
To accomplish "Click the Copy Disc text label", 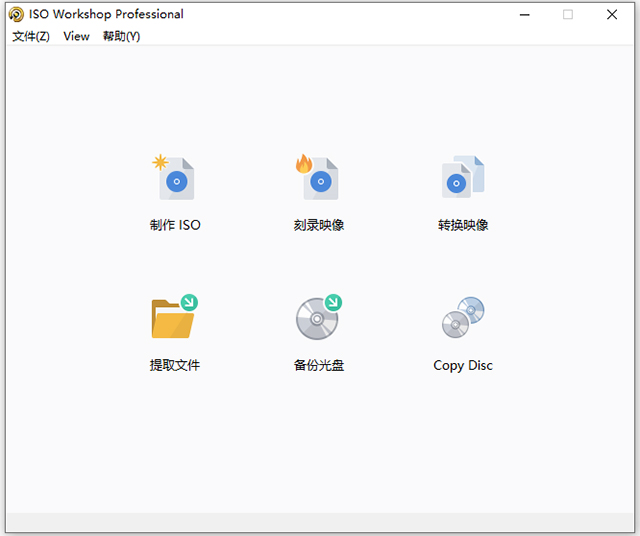I will 463,365.
